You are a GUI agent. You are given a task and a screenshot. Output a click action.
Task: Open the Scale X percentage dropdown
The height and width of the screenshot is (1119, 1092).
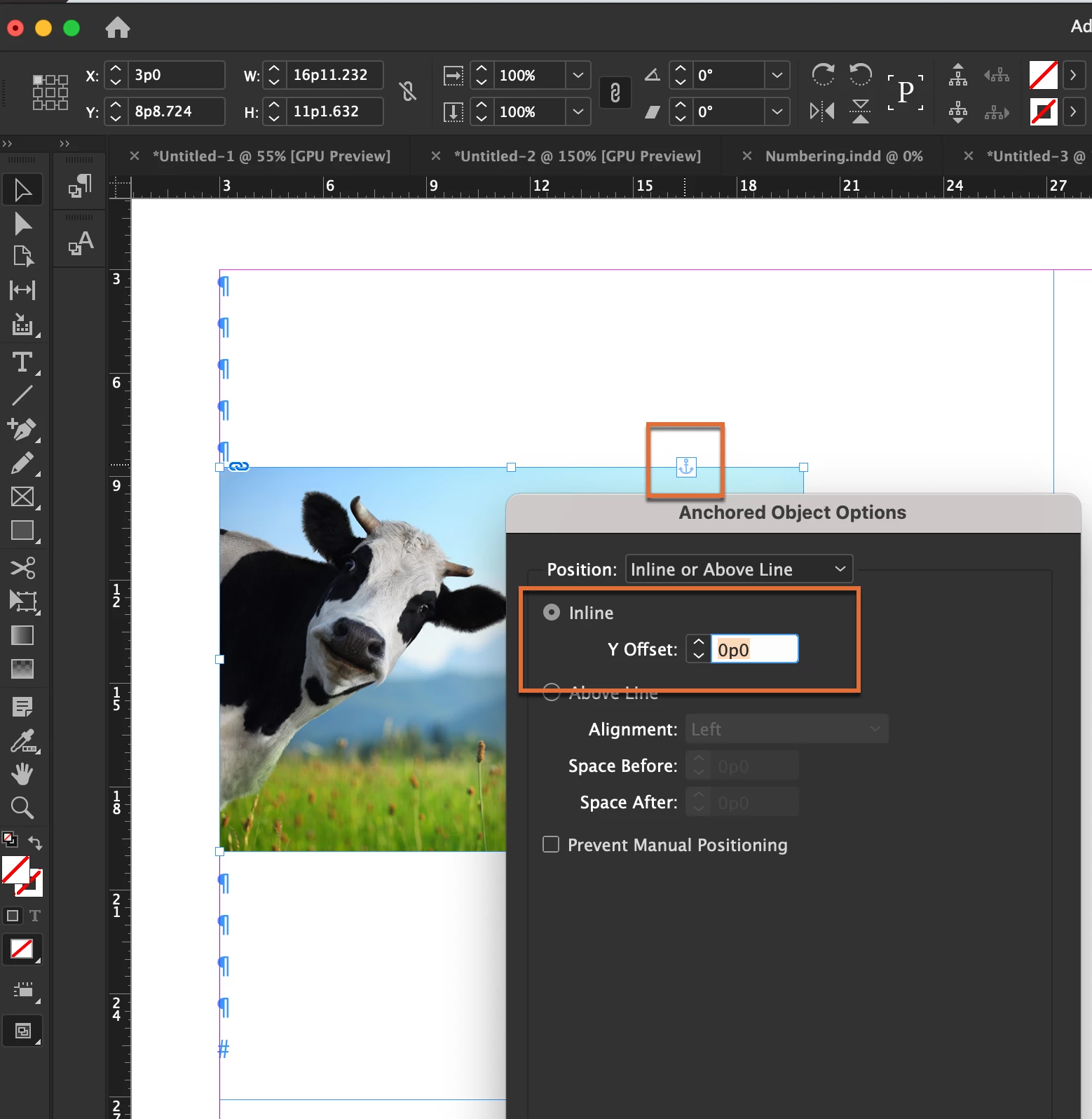click(578, 75)
